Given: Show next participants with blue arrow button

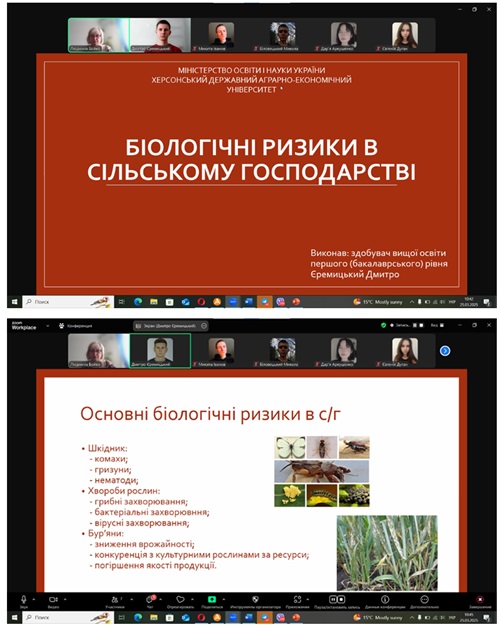Looking at the screenshot, I should (x=445, y=351).
